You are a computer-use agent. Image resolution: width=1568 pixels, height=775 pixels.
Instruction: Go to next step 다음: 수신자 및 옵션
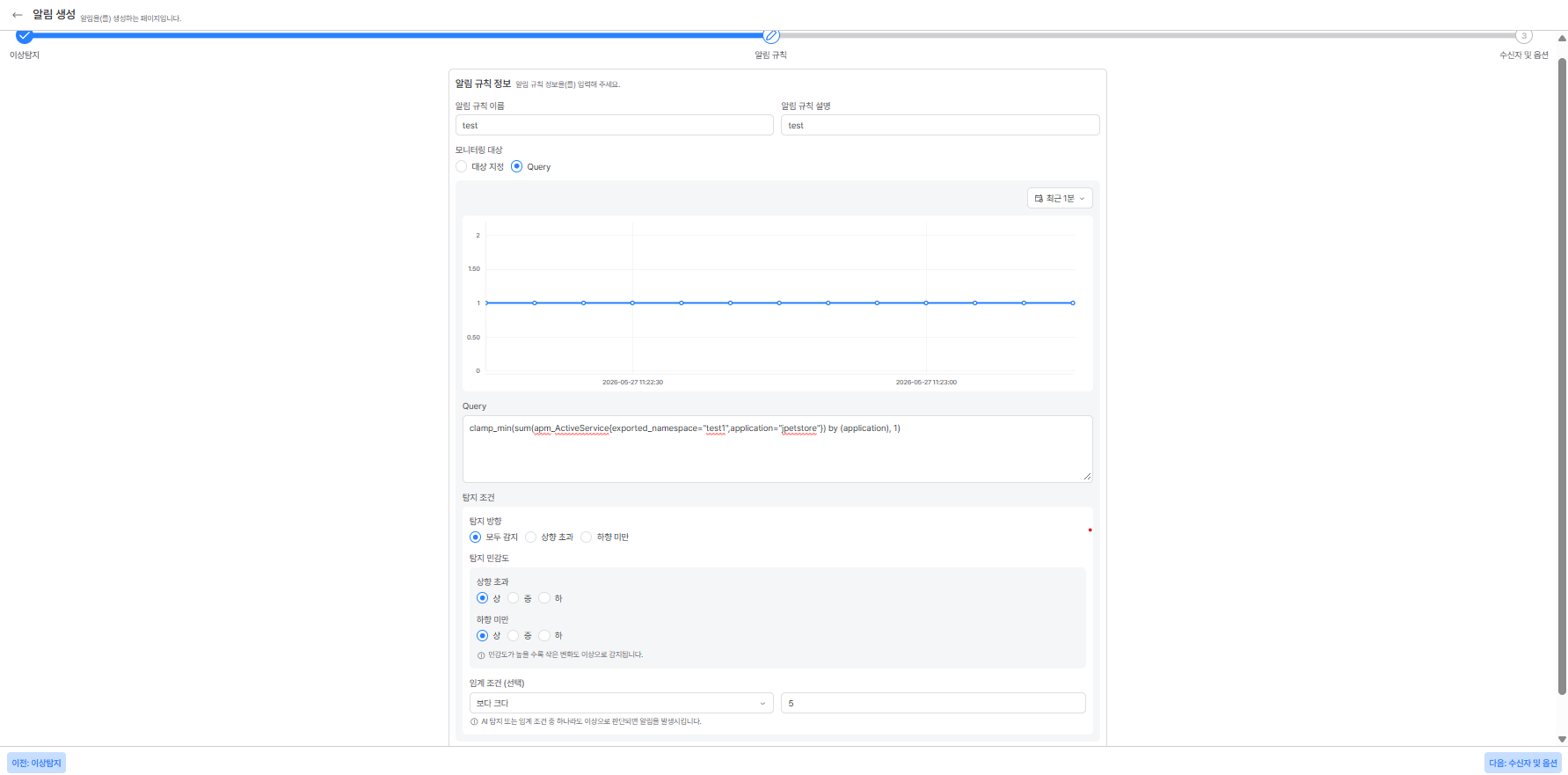coord(1523,763)
